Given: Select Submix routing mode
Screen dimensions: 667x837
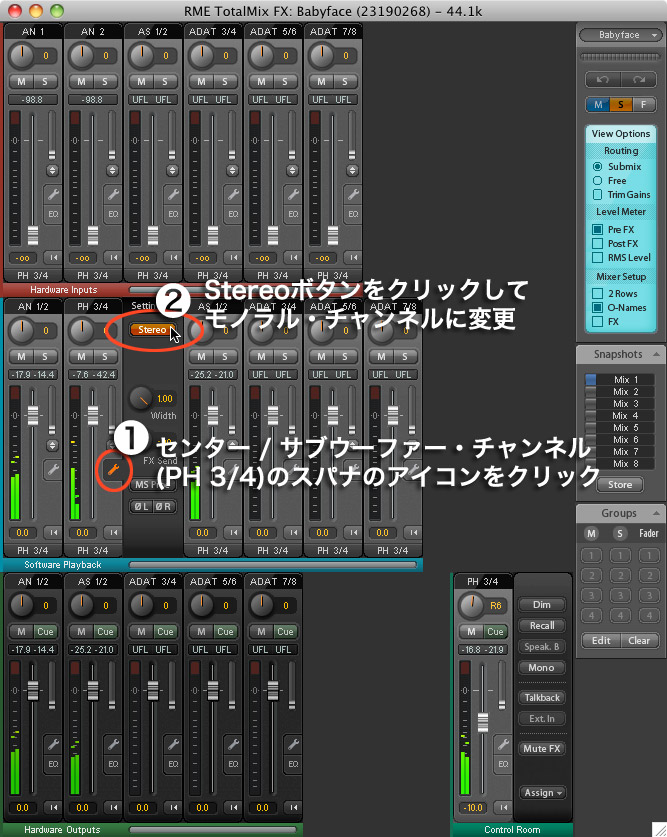Looking at the screenshot, I should click(x=598, y=166).
